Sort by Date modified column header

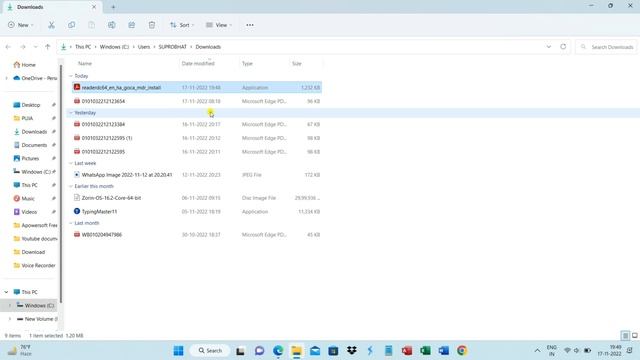point(198,64)
